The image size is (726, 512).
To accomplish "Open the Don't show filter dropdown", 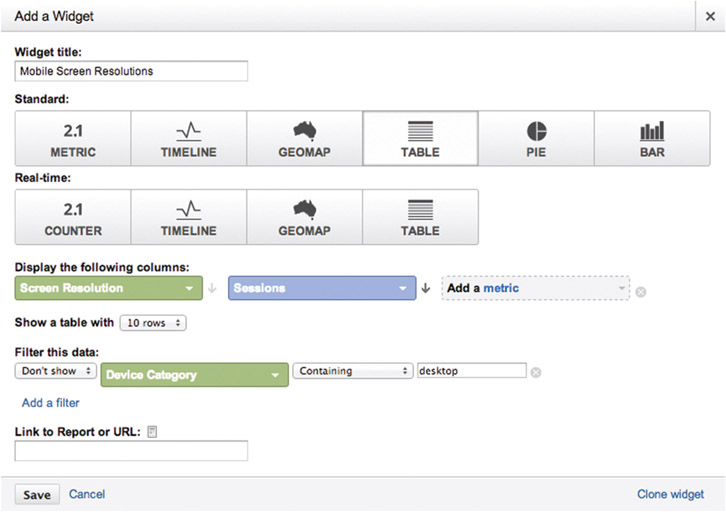I will [x=56, y=371].
